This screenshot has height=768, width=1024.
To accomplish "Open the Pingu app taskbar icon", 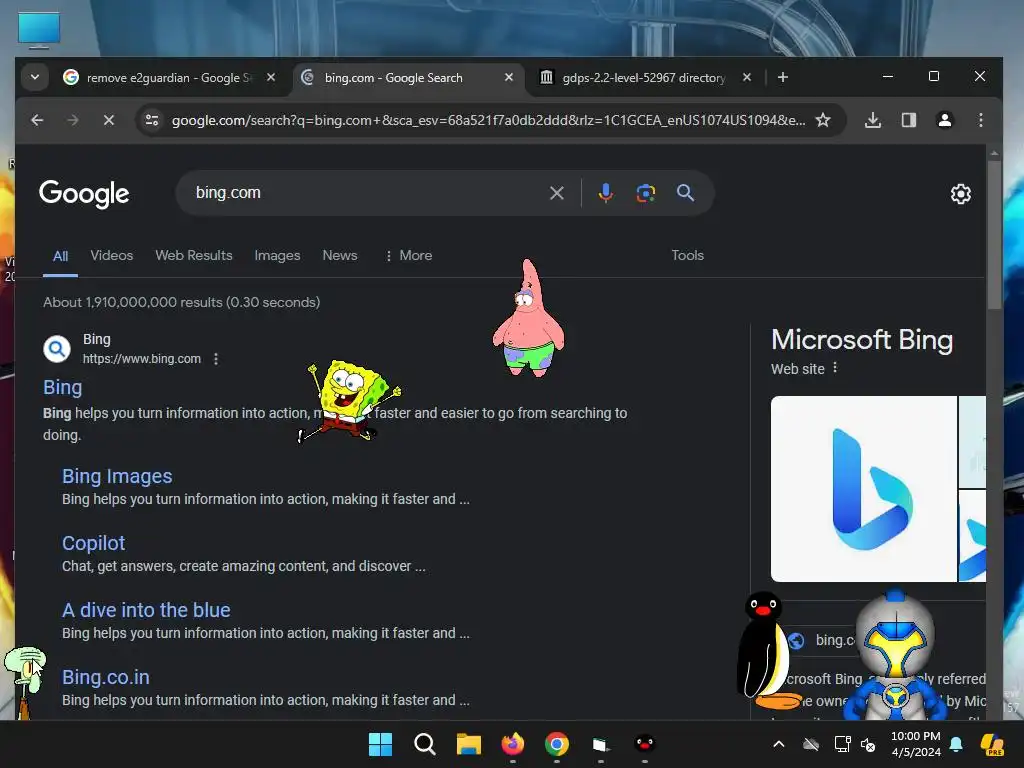I will click(x=645, y=744).
